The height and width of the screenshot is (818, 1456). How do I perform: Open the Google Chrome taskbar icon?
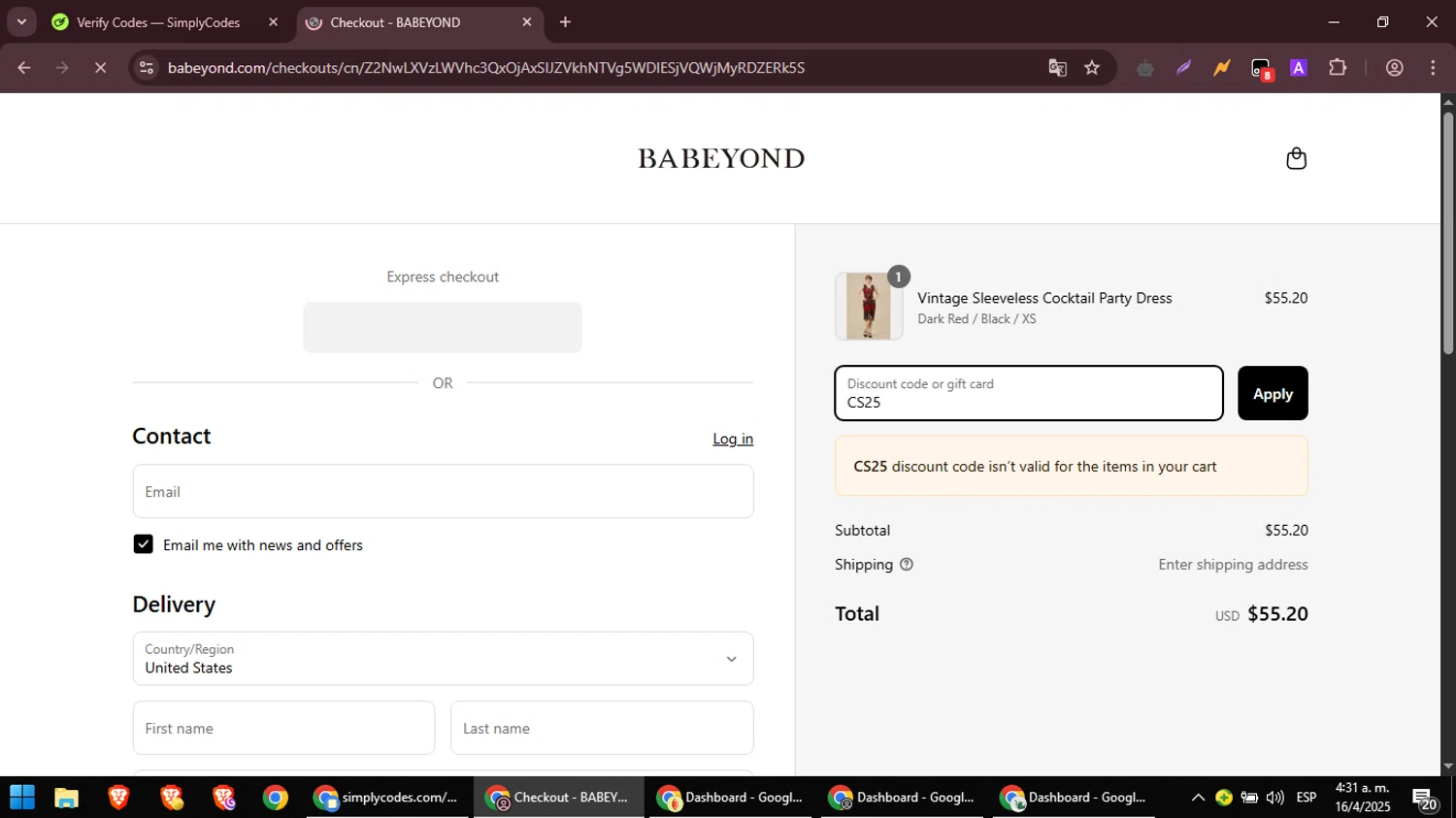[276, 798]
